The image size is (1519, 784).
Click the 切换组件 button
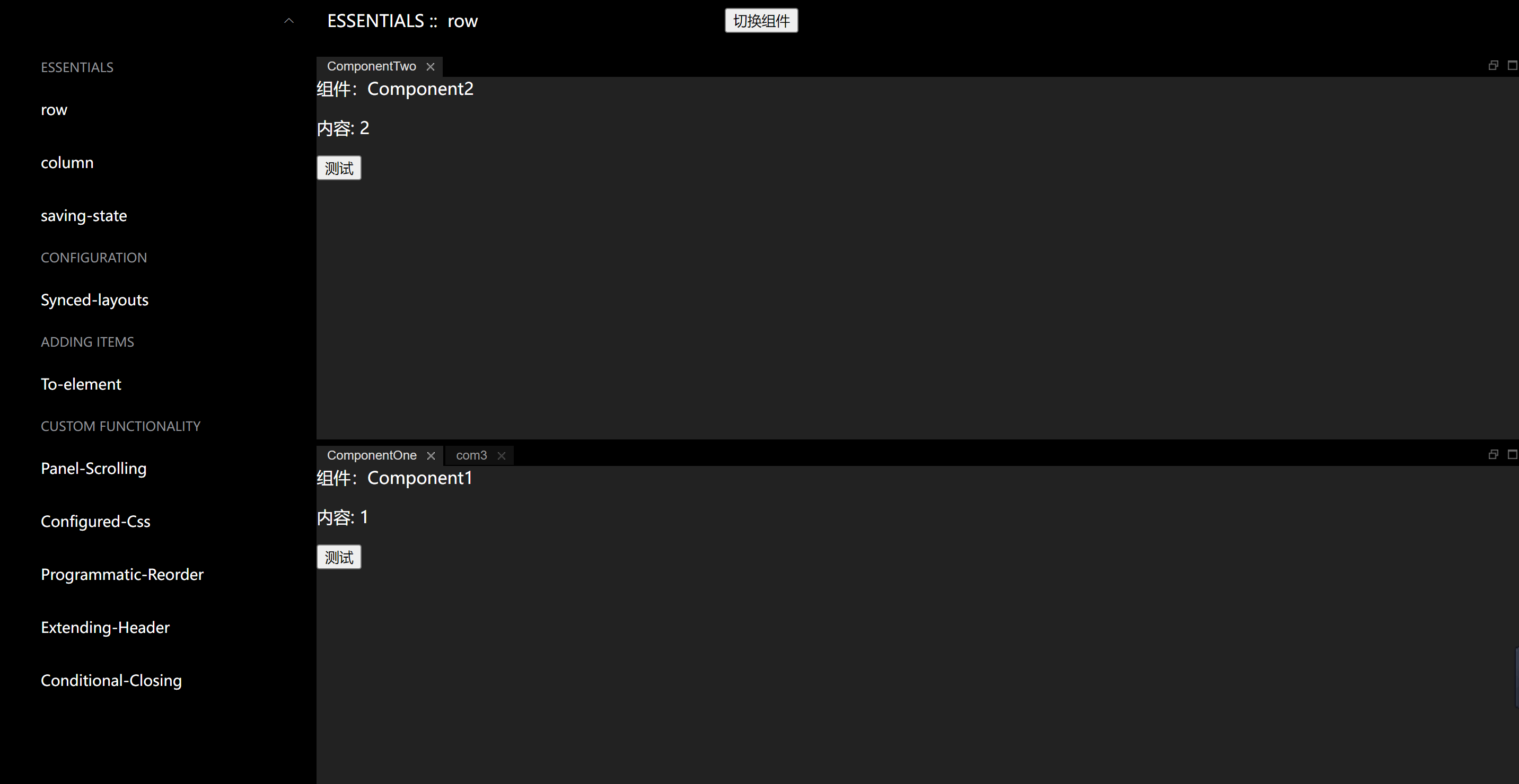point(761,21)
